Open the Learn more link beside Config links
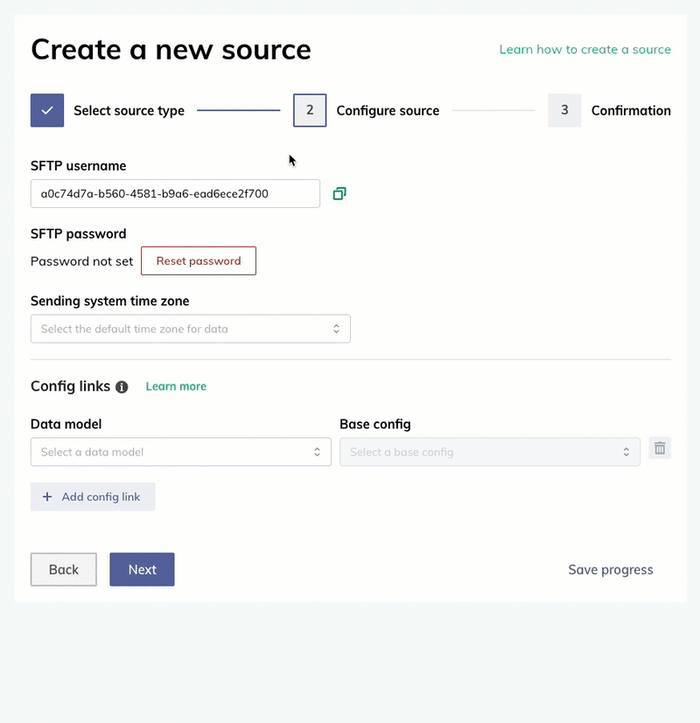 click(x=176, y=386)
